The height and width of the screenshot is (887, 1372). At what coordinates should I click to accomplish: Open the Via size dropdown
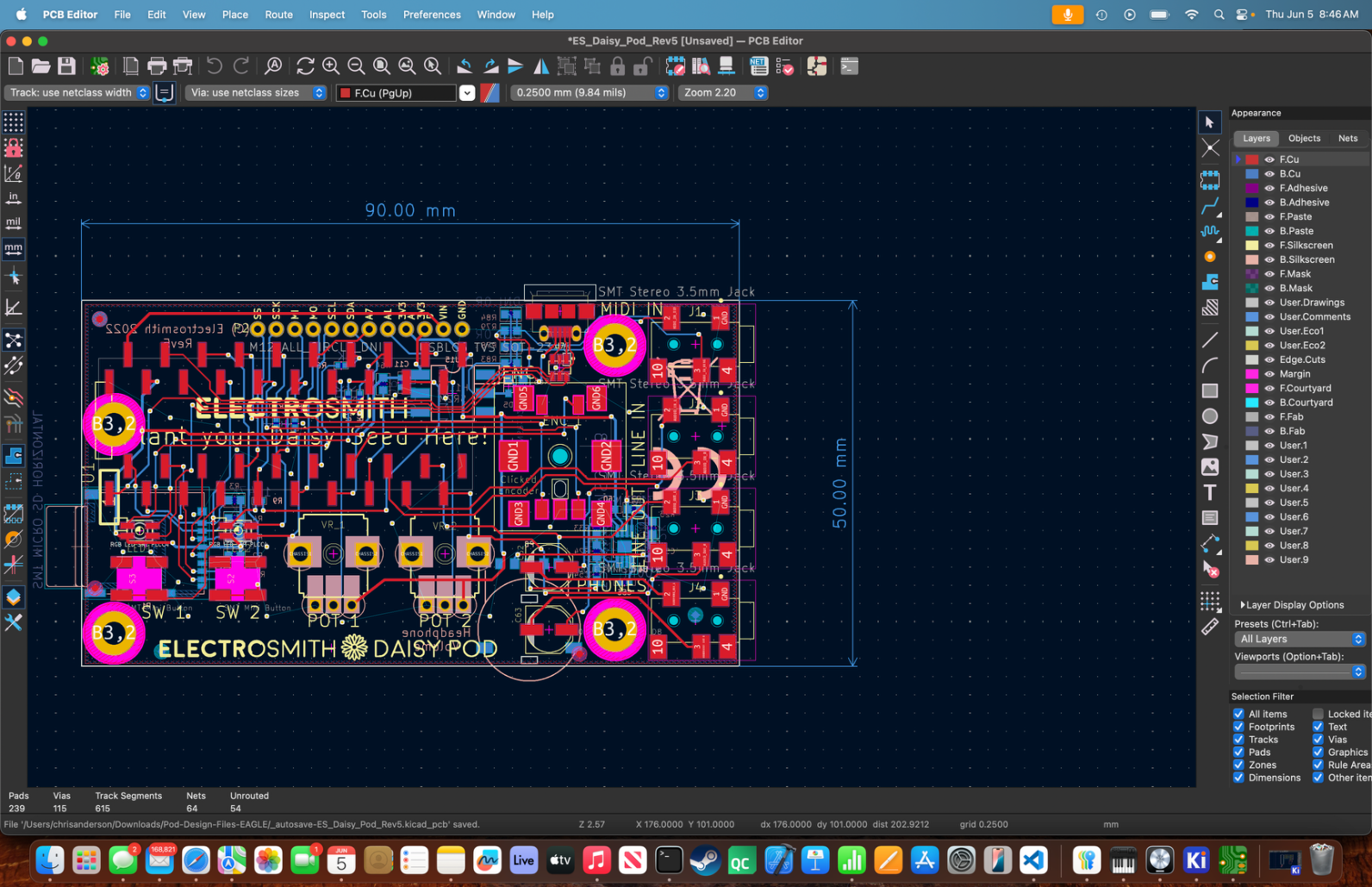click(257, 92)
